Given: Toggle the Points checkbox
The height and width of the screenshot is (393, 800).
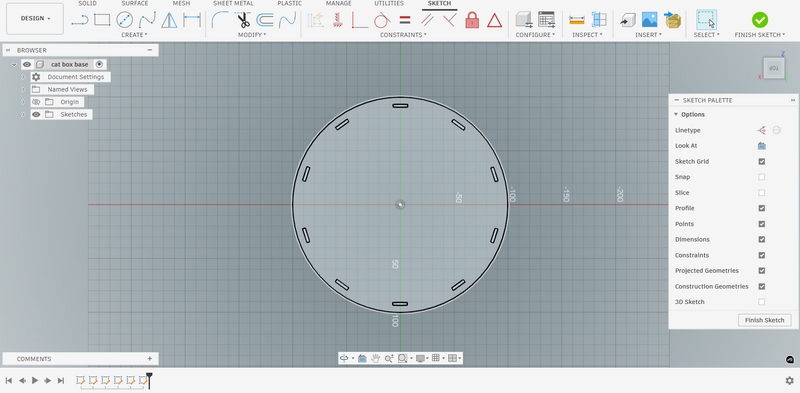Looking at the screenshot, I should click(762, 224).
